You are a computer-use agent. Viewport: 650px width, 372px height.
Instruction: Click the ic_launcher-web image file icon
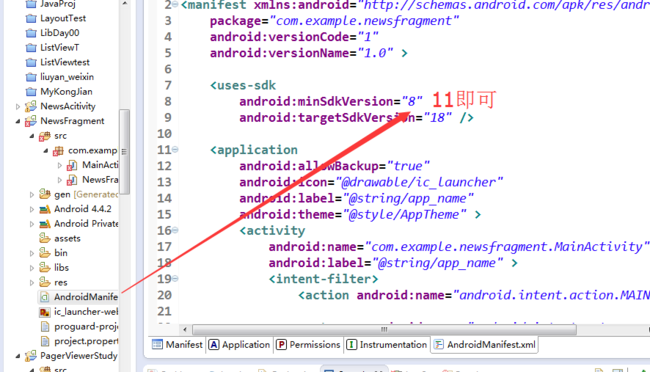point(45,312)
